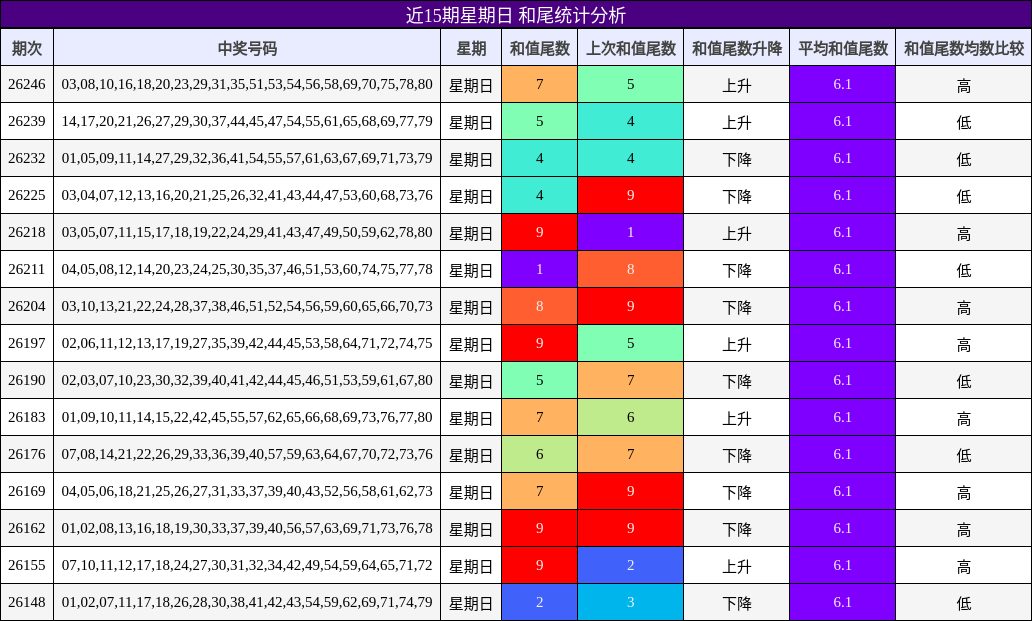Click green 上次和值尾数 cell 5 in row 26246
The width and height of the screenshot is (1032, 621).
click(x=631, y=84)
